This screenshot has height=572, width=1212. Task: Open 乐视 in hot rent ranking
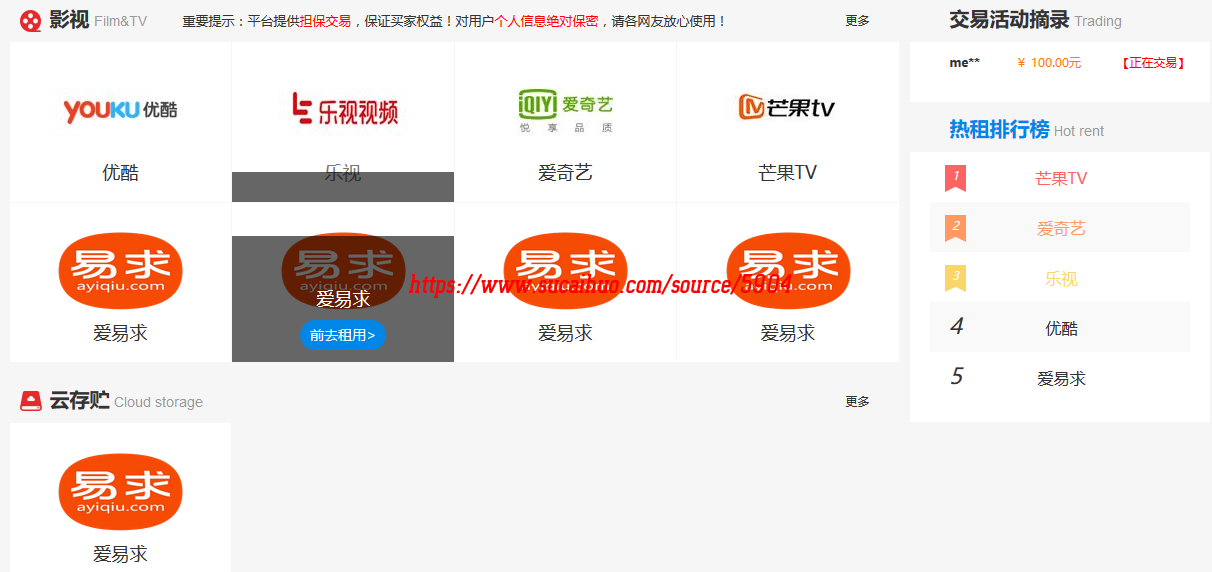[1061, 279]
